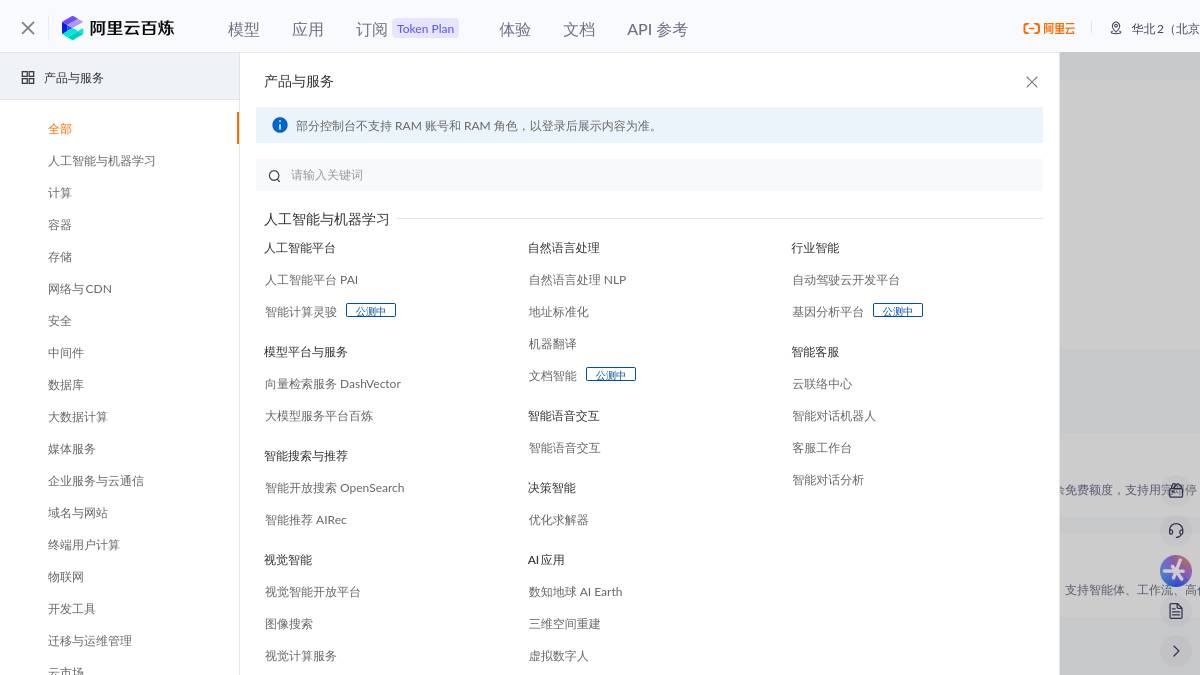Open 基因分析平台 link

coord(828,312)
